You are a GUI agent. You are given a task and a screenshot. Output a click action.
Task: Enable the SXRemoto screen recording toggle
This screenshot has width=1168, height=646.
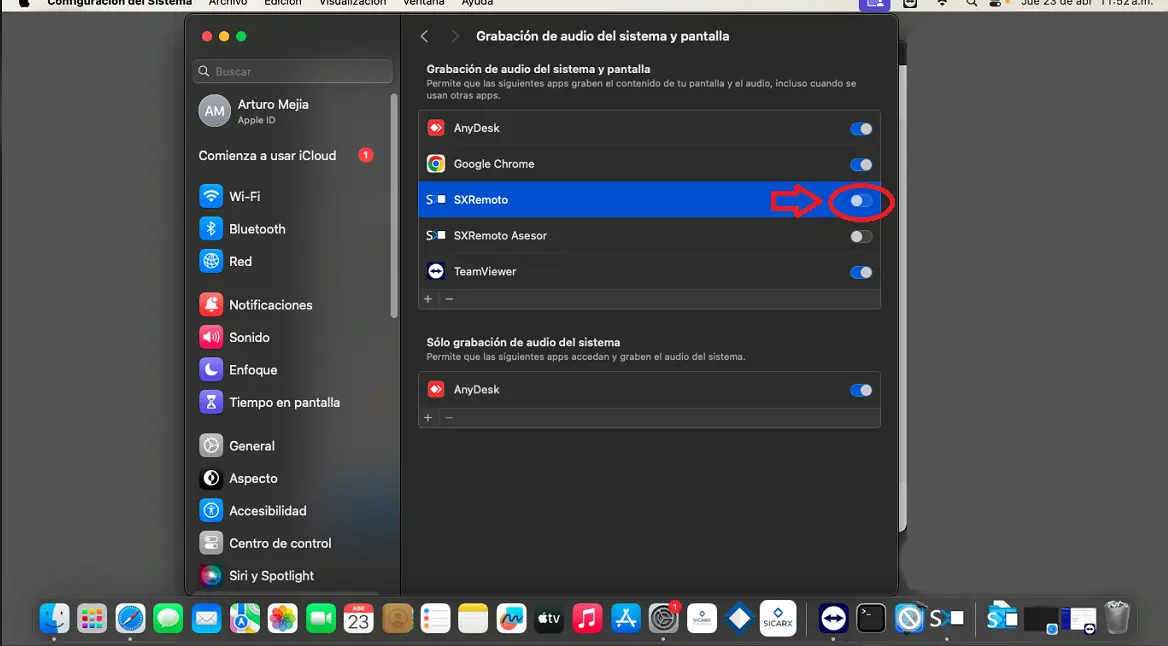[861, 200]
